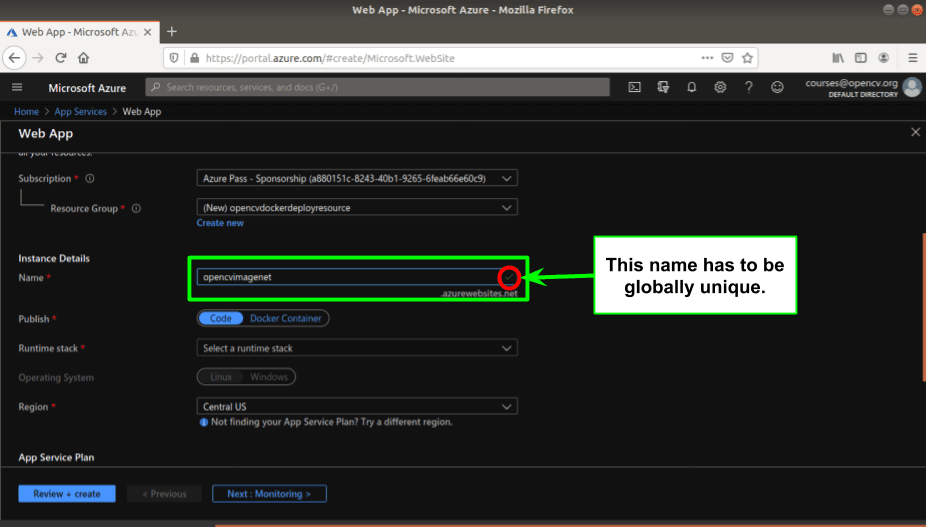Click Review + create button
Viewport: 926px width, 527px height.
click(x=67, y=494)
